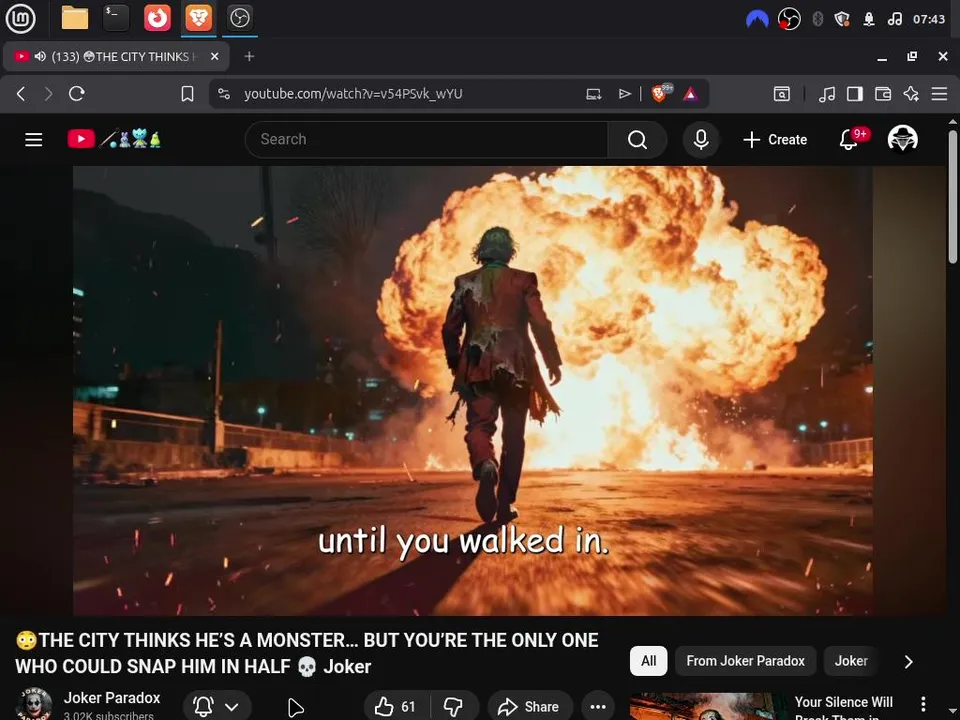Click the Brave playlist add icon

tap(624, 94)
